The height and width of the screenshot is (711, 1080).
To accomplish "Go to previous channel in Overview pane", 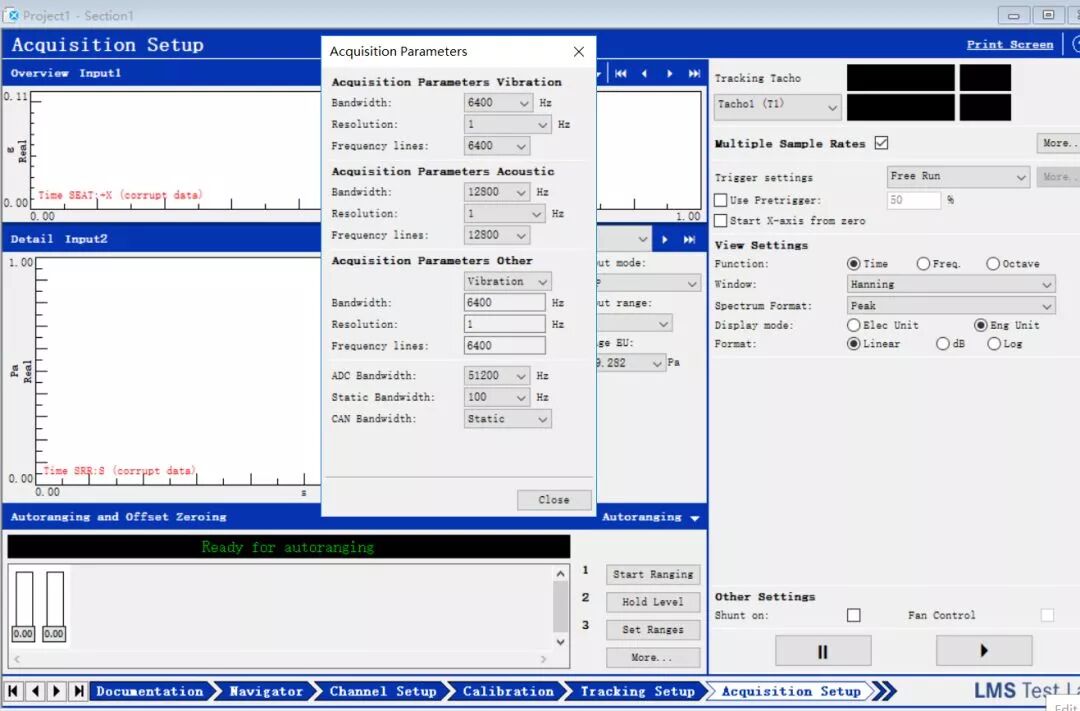I will pos(645,74).
